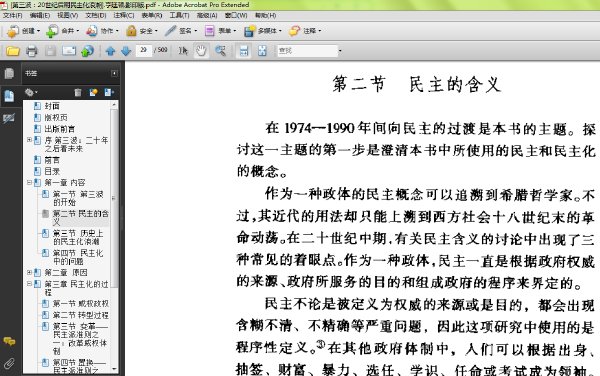Open the Combine (合并) toolbar menu
The height and width of the screenshot is (376, 600).
coord(62,31)
